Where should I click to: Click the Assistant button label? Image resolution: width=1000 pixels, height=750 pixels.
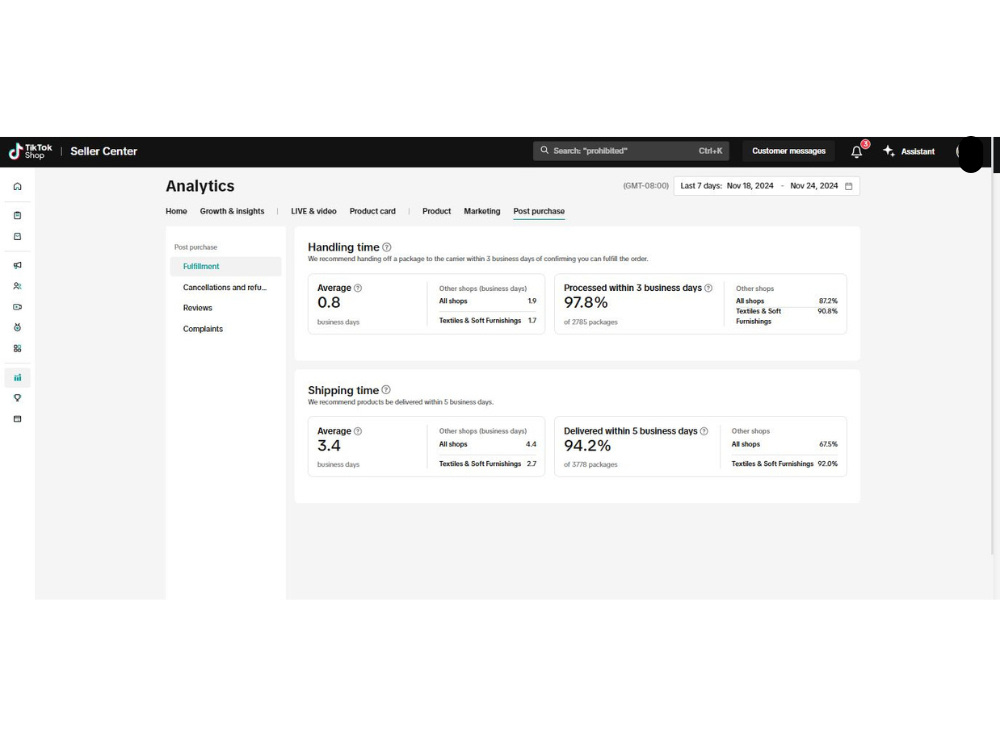point(918,152)
